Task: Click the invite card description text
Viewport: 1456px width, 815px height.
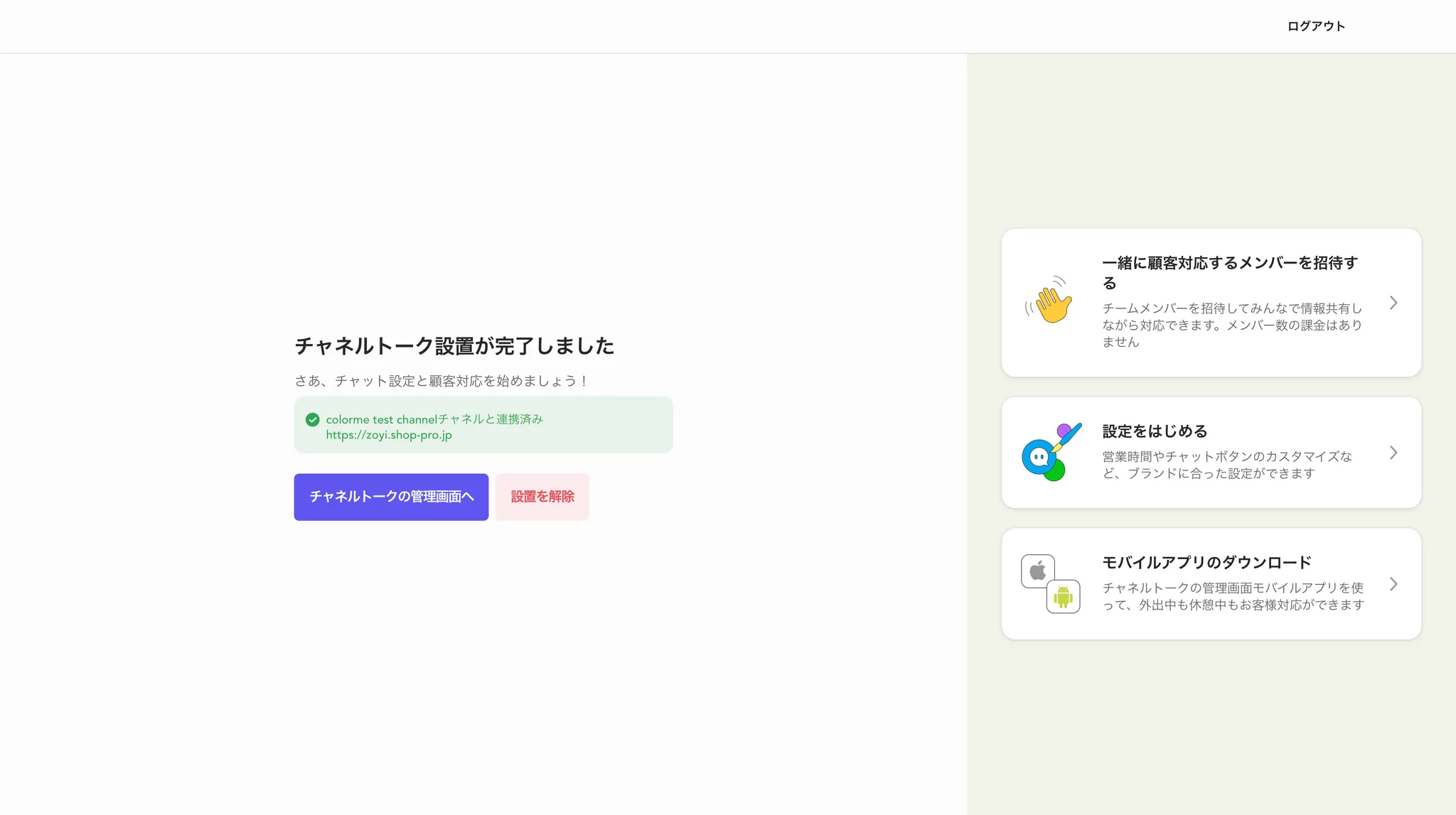Action: point(1231,325)
